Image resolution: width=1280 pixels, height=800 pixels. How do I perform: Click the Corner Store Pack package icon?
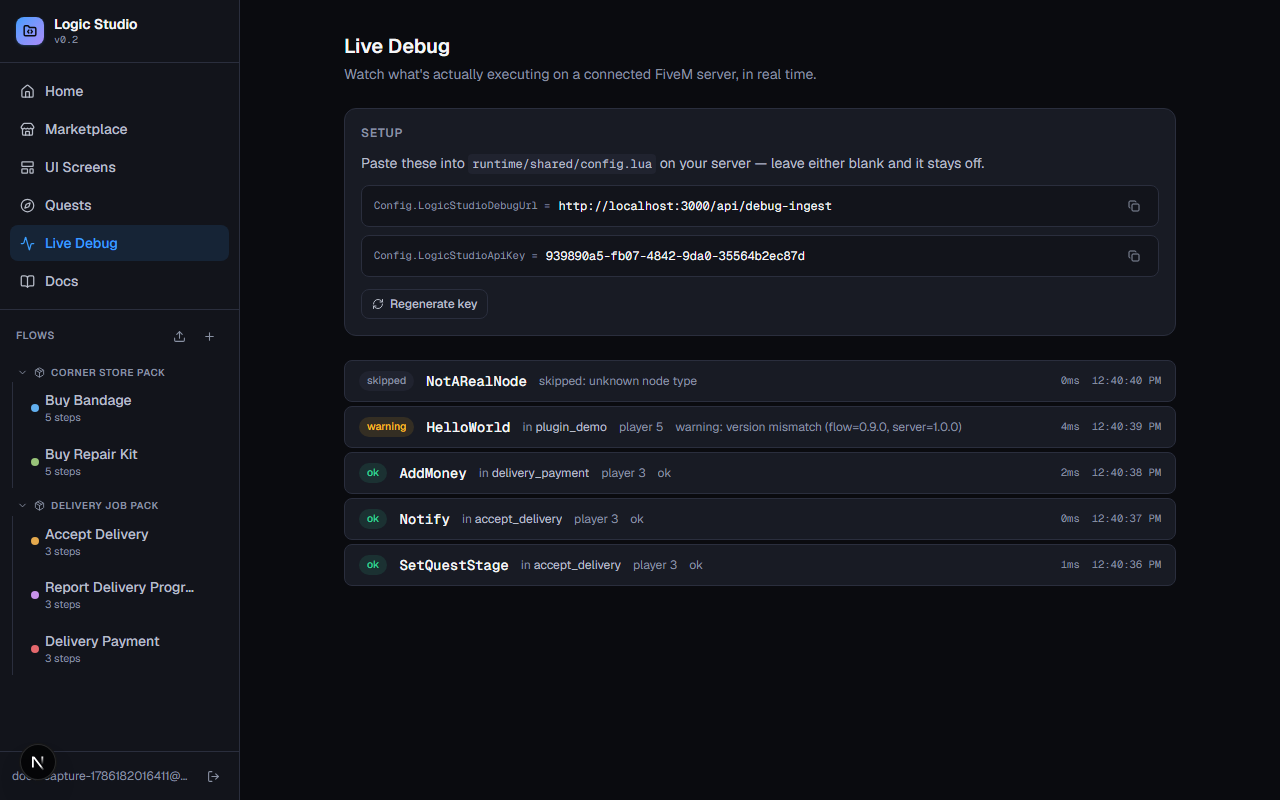pyautogui.click(x=40, y=372)
